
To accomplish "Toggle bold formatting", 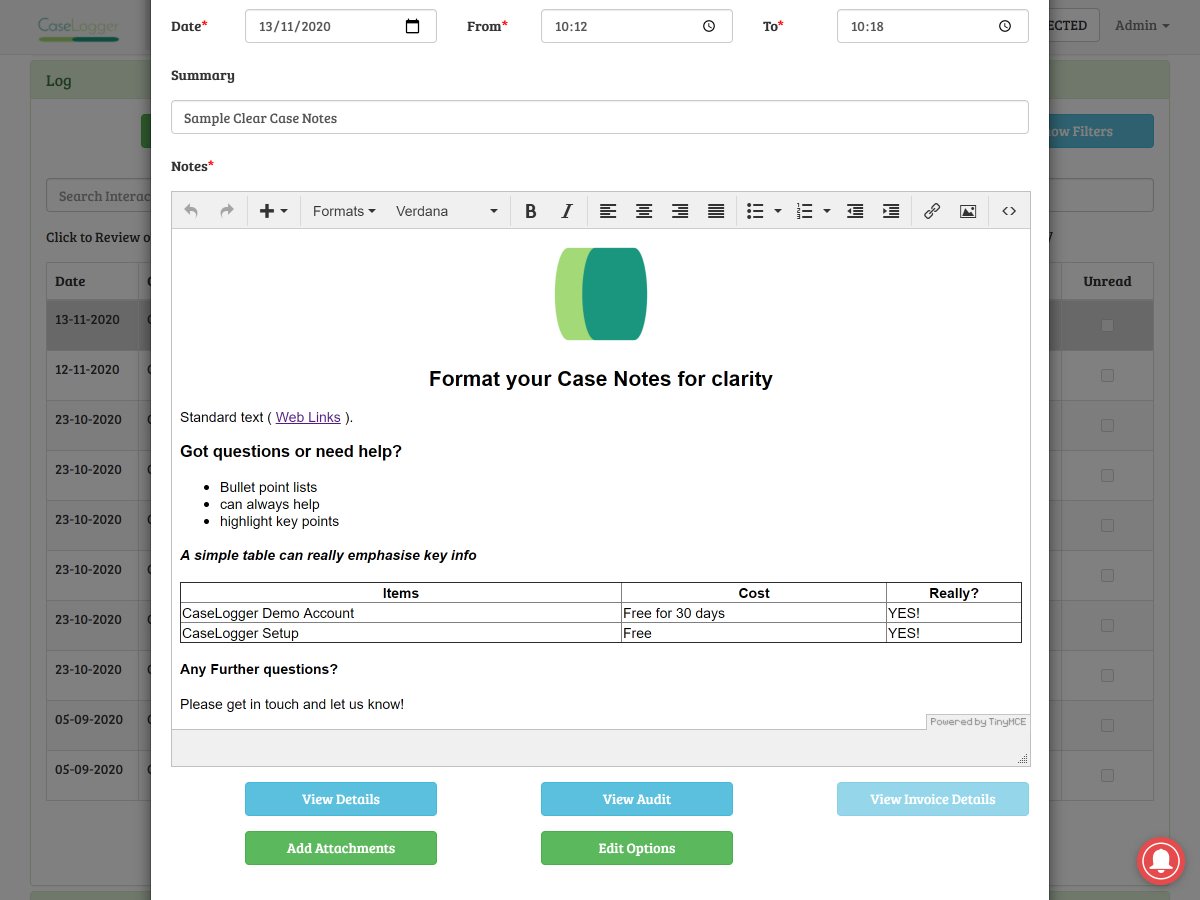I will tap(531, 211).
